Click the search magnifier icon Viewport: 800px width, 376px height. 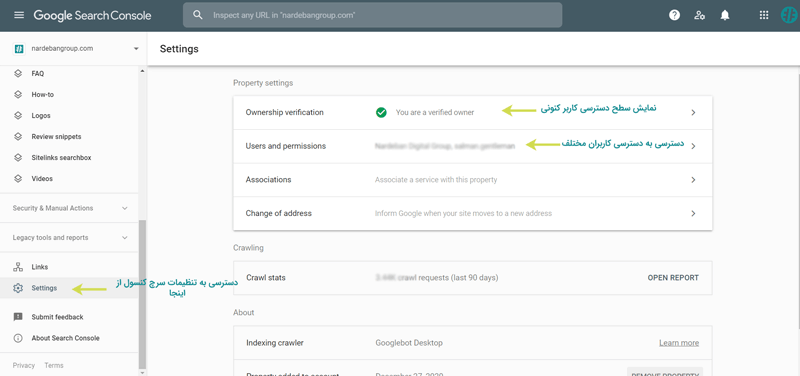(198, 15)
